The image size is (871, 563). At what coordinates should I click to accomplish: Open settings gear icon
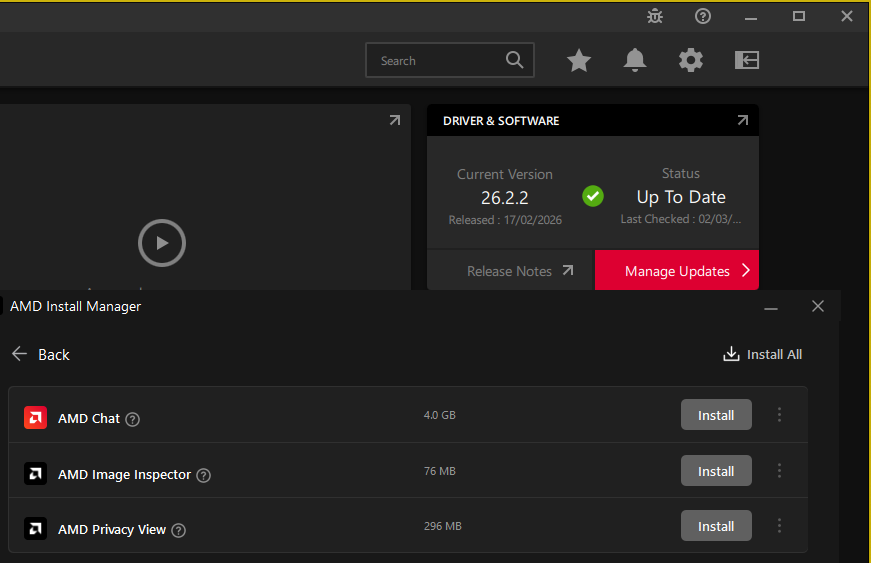coord(690,60)
